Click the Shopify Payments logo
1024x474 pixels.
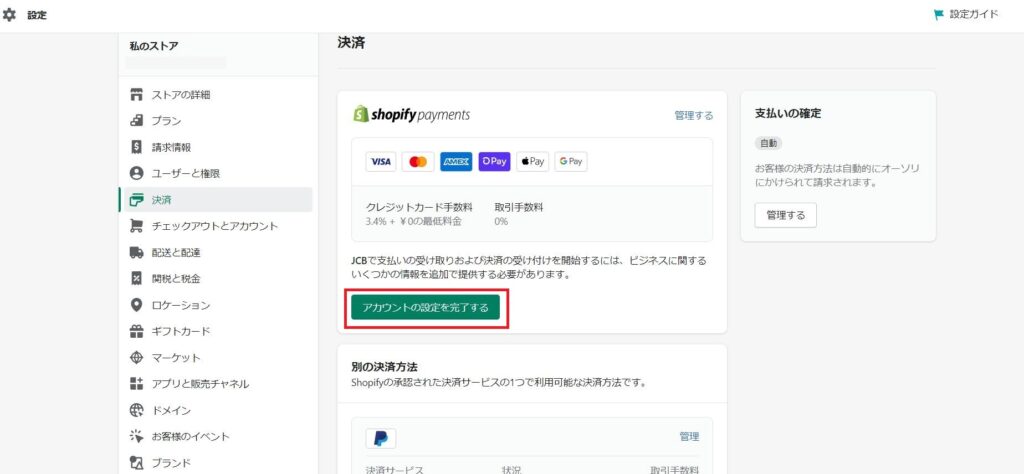411,114
